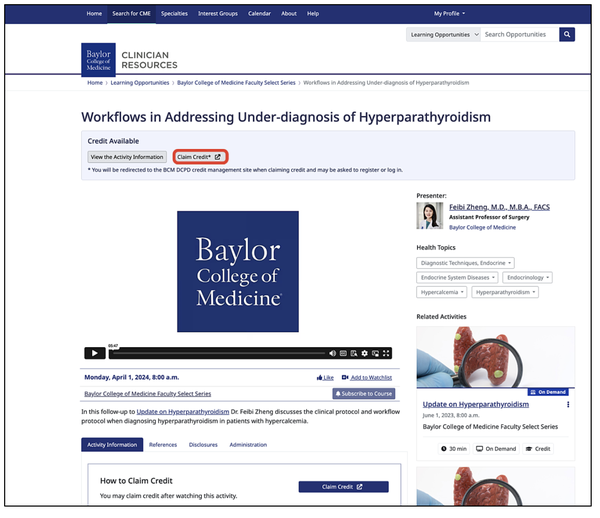This screenshot has width=600, height=518.
Task: Click Baylor College of Medicine link under presenter
Action: pos(482,227)
